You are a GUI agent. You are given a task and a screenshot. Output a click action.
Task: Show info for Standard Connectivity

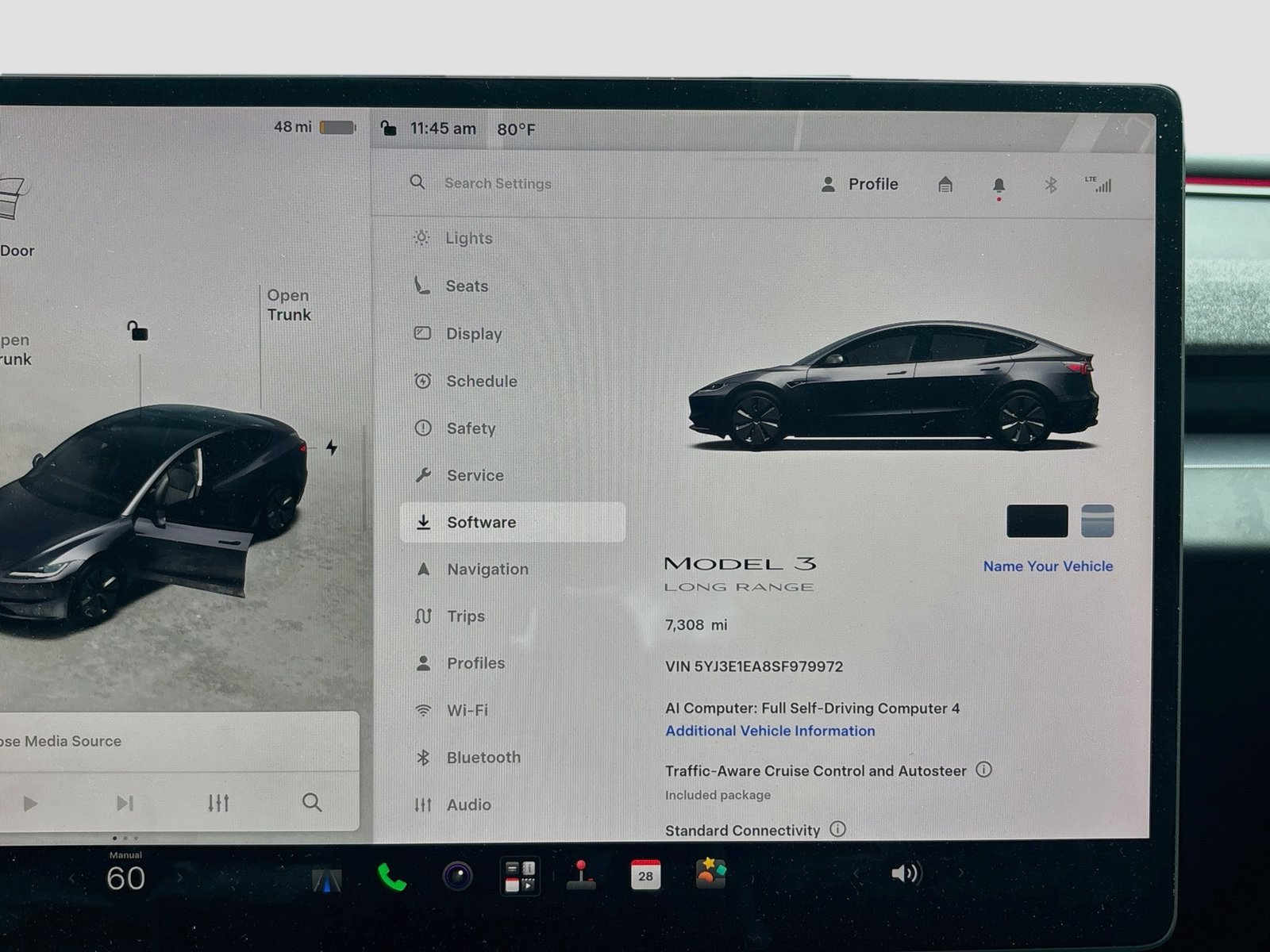[x=837, y=829]
